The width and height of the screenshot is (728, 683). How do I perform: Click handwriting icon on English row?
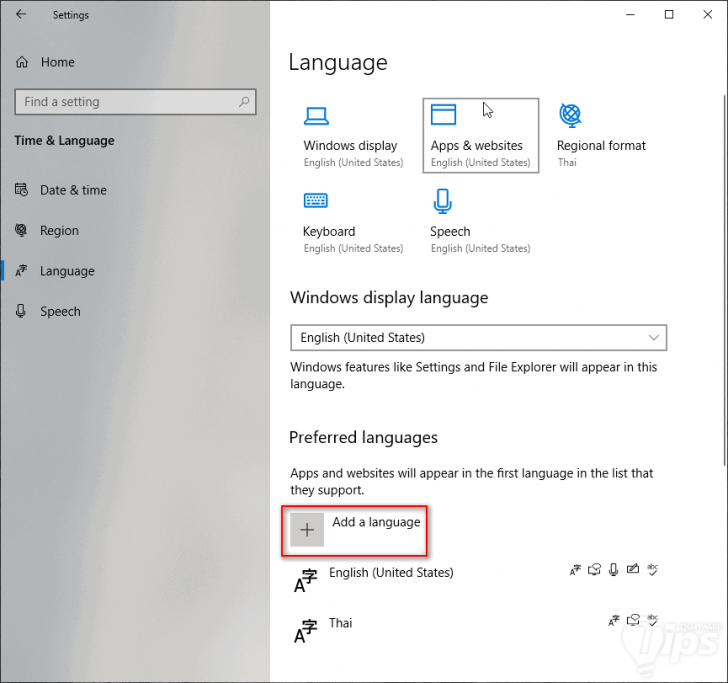[633, 569]
